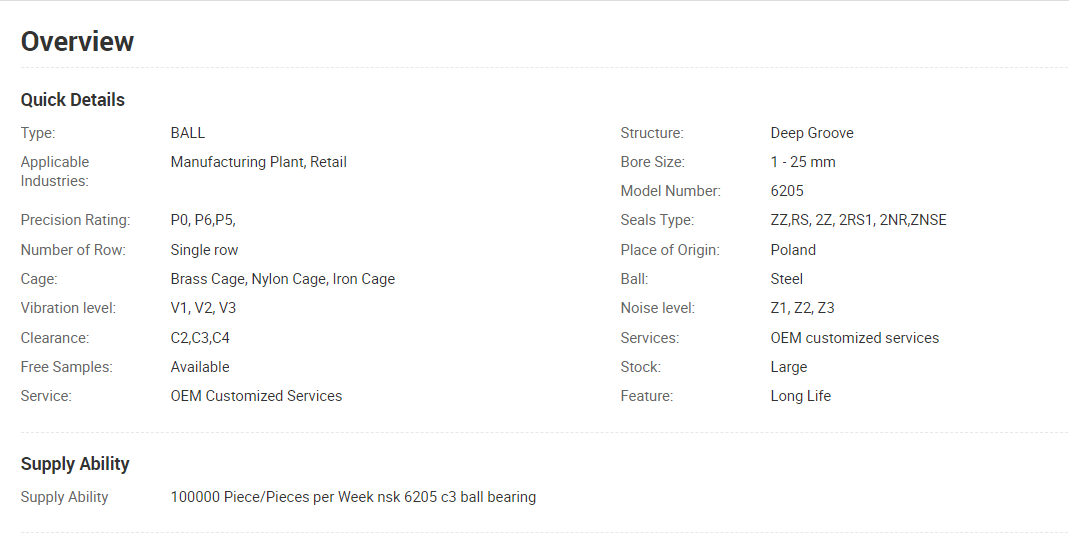Click the Supply Ability section heading
Image resolution: width=1069 pixels, height=534 pixels.
(x=75, y=464)
